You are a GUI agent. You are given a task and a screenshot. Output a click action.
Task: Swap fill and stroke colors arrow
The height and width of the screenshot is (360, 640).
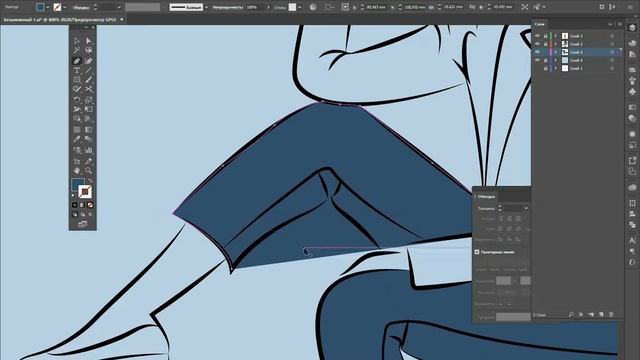(x=90, y=180)
